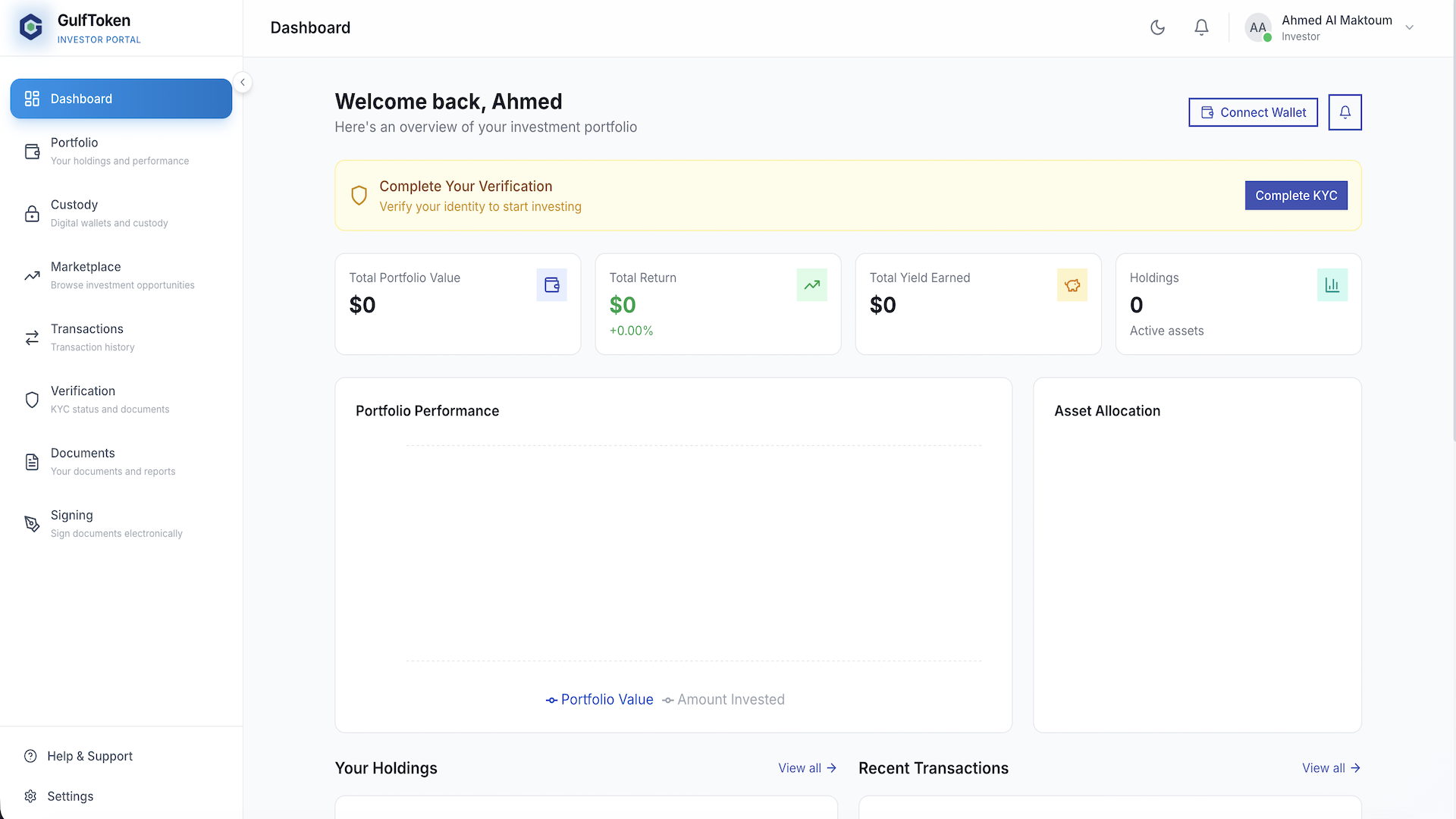Click the GulfToken logo icon
The width and height of the screenshot is (1456, 819).
coord(31,28)
